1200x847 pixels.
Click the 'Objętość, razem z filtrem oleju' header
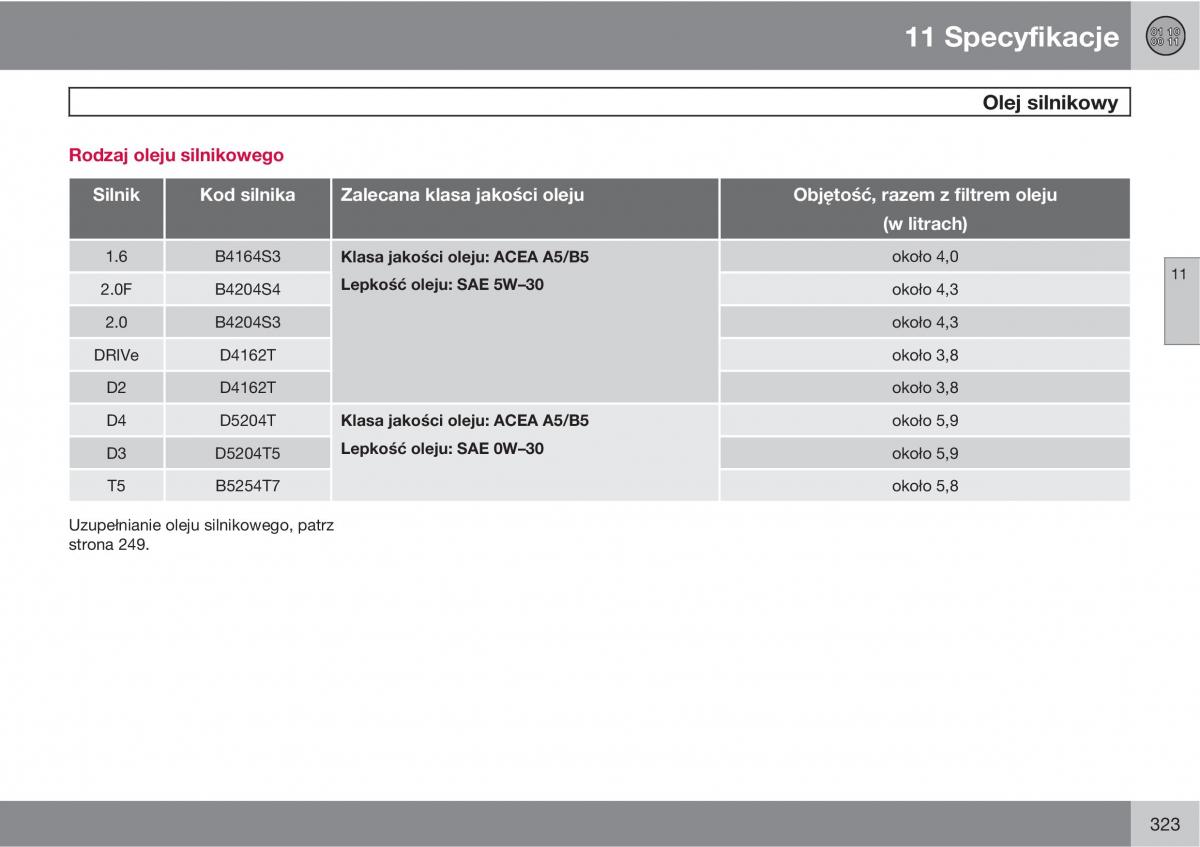click(925, 195)
